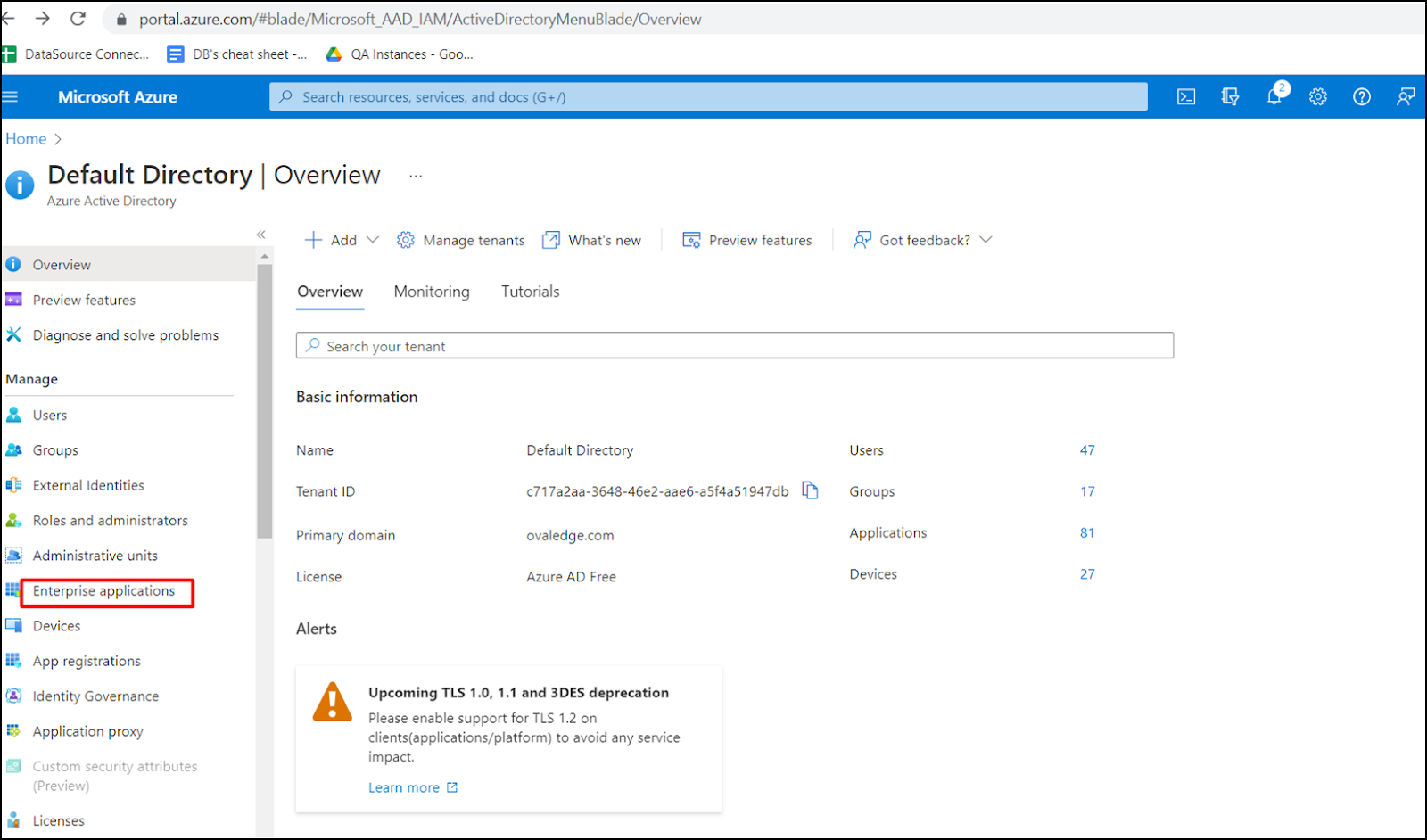Click the browser forward arrow
Image resolution: width=1427 pixels, height=840 pixels.
pos(42,19)
